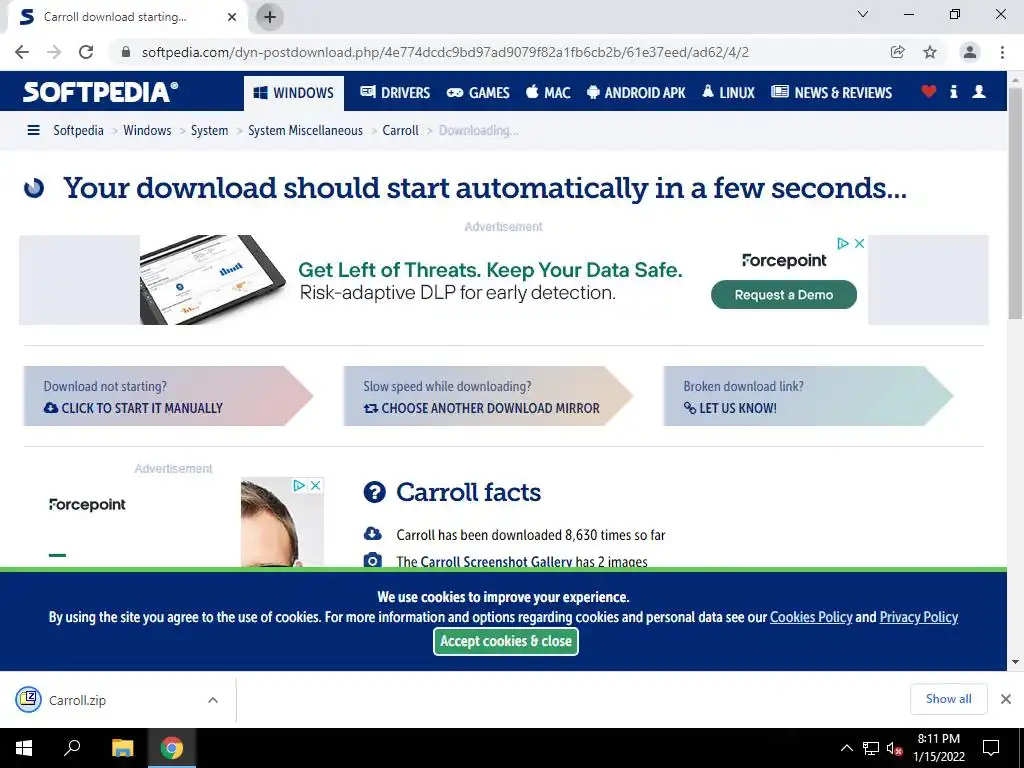This screenshot has width=1024, height=768.
Task: Go to Carroll breadcrumb link
Action: [400, 130]
